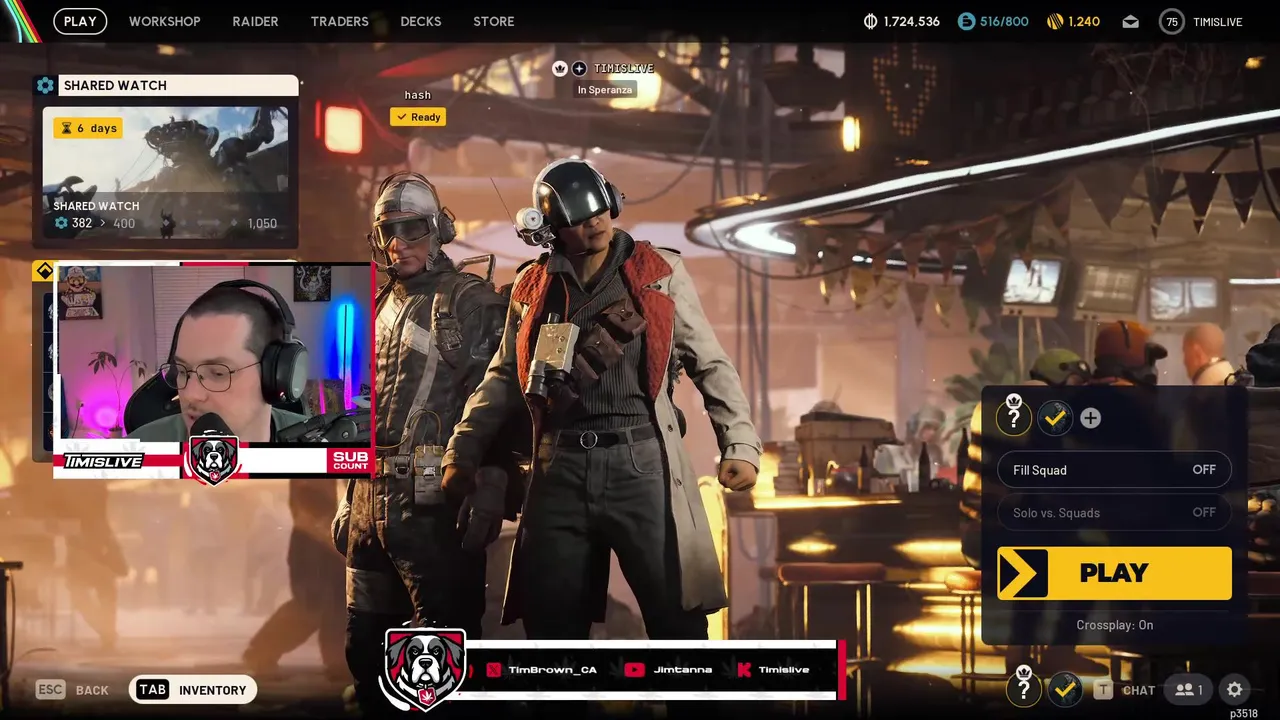Go to the TRADERS tab
Image resolution: width=1280 pixels, height=720 pixels.
point(339,21)
